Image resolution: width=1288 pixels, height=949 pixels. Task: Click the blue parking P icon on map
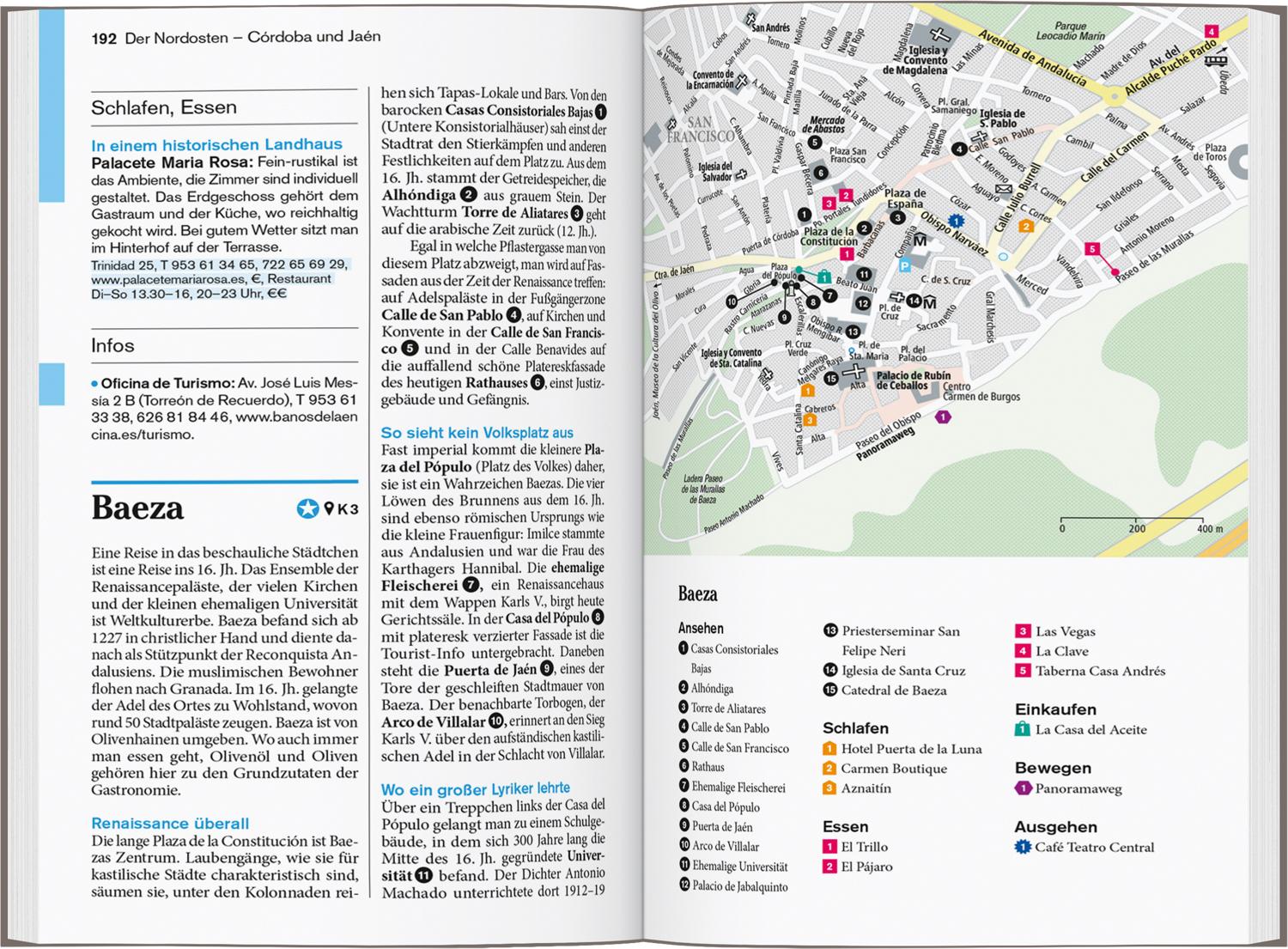[904, 266]
